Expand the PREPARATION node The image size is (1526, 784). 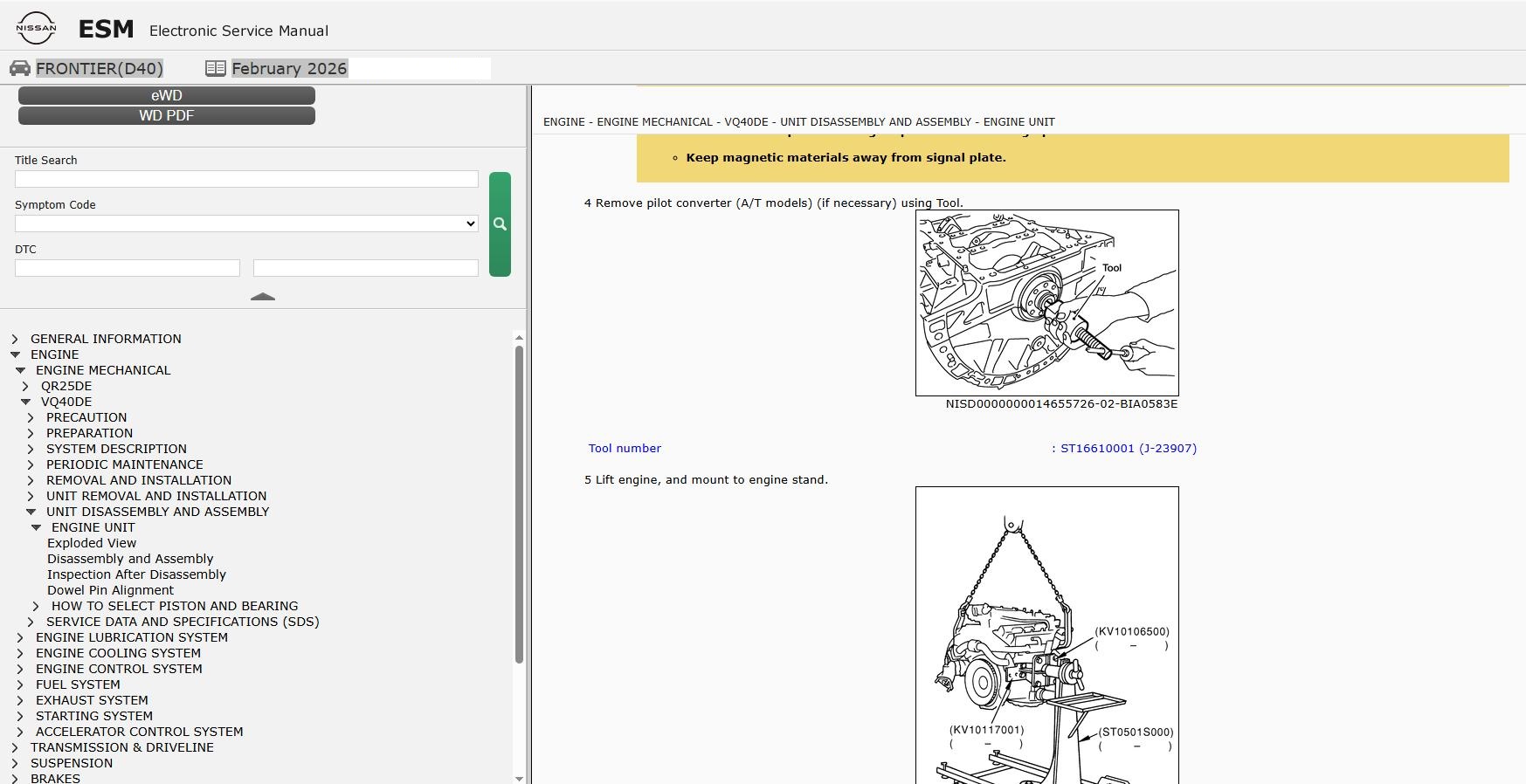pos(31,433)
